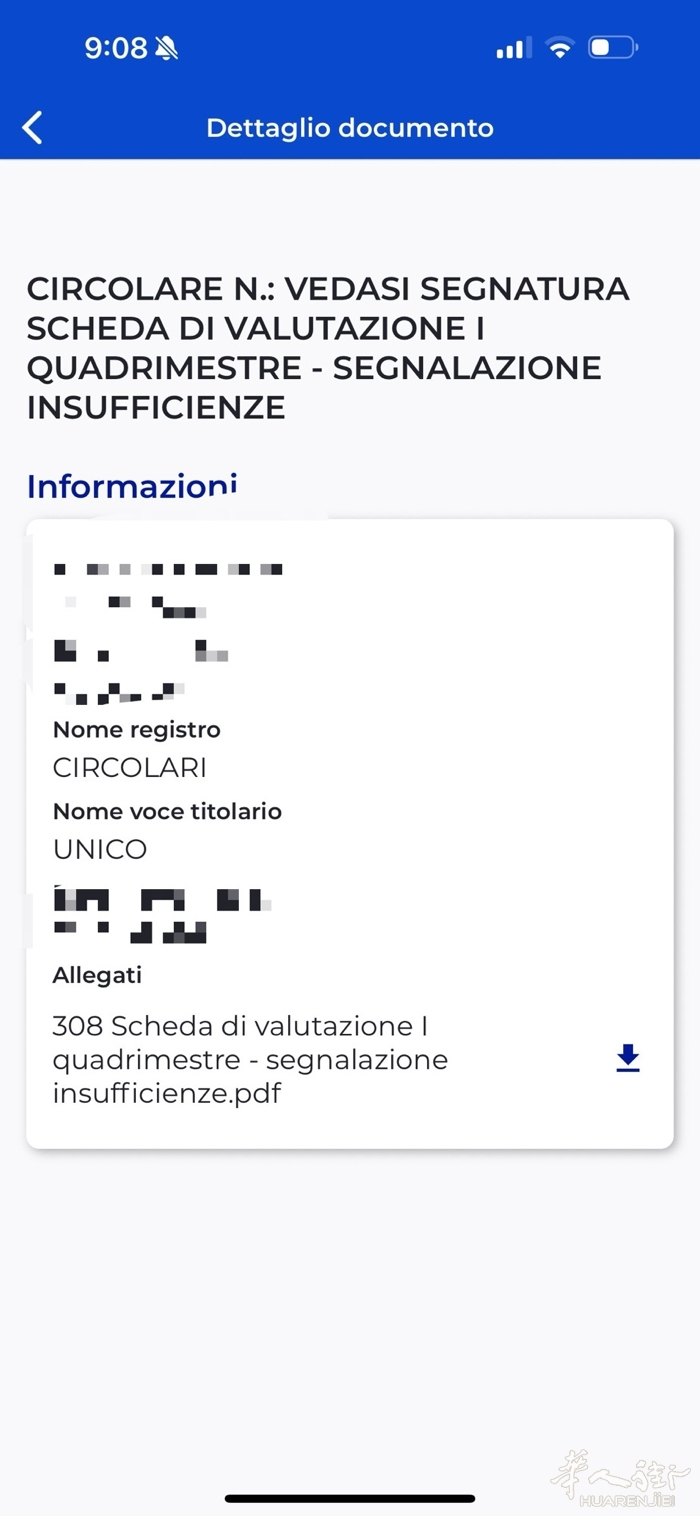Viewport: 700px width, 1516px height.
Task: Tap the Dettaglio documento header title
Action: [350, 128]
